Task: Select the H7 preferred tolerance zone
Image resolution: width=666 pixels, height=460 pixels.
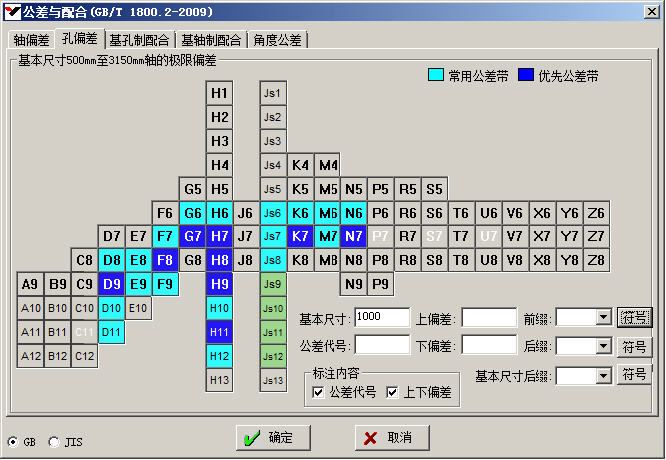Action: pos(220,236)
